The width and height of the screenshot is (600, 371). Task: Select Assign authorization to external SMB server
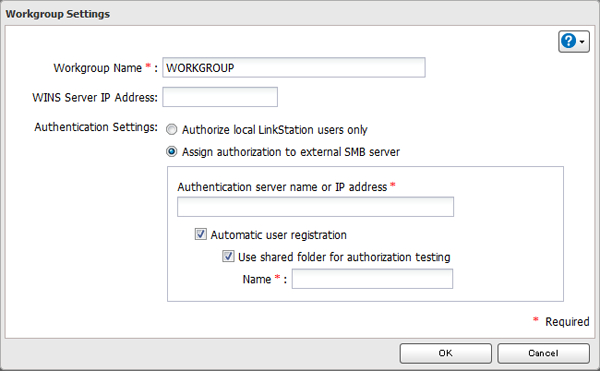click(171, 152)
